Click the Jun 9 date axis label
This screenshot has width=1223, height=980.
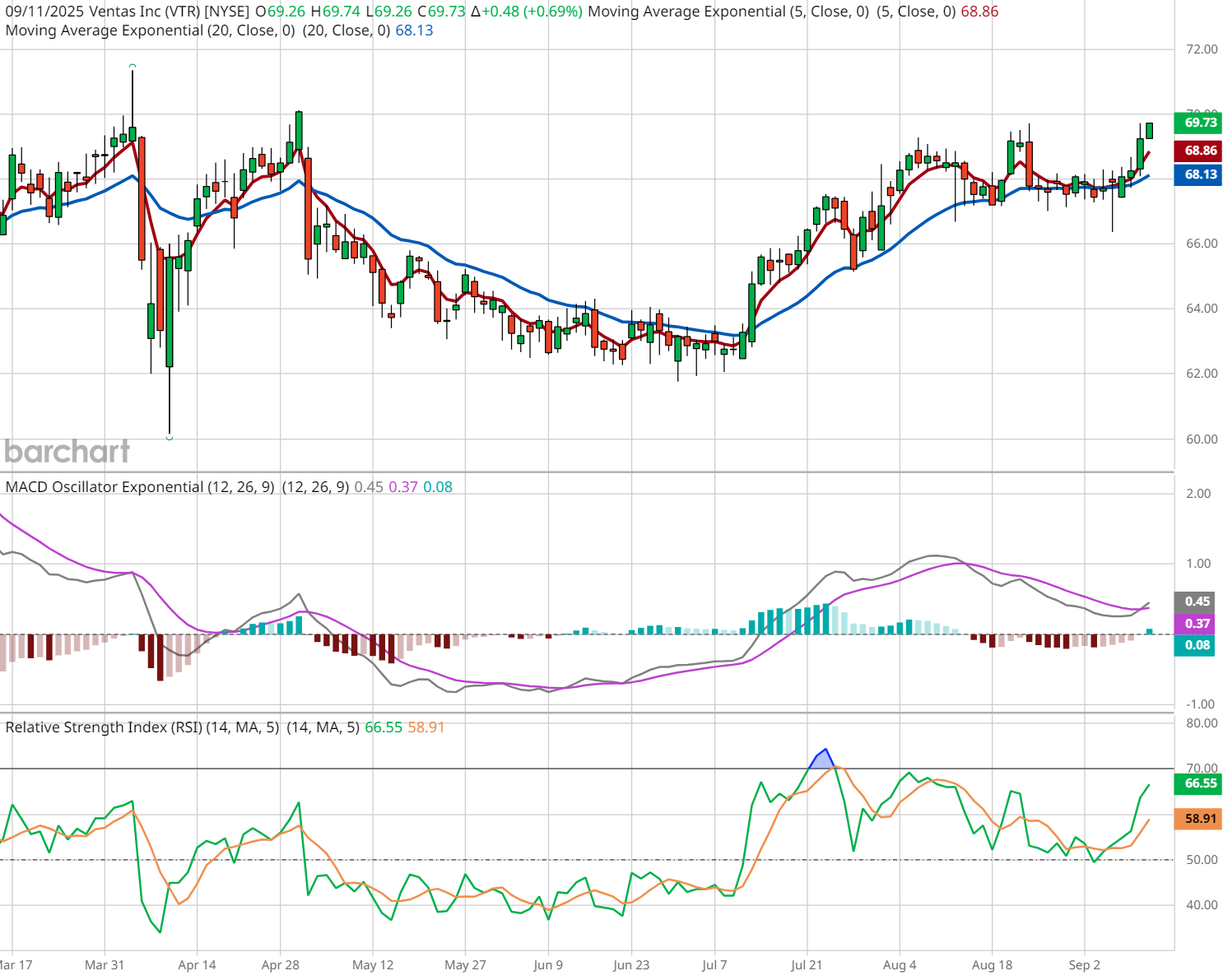tap(548, 964)
